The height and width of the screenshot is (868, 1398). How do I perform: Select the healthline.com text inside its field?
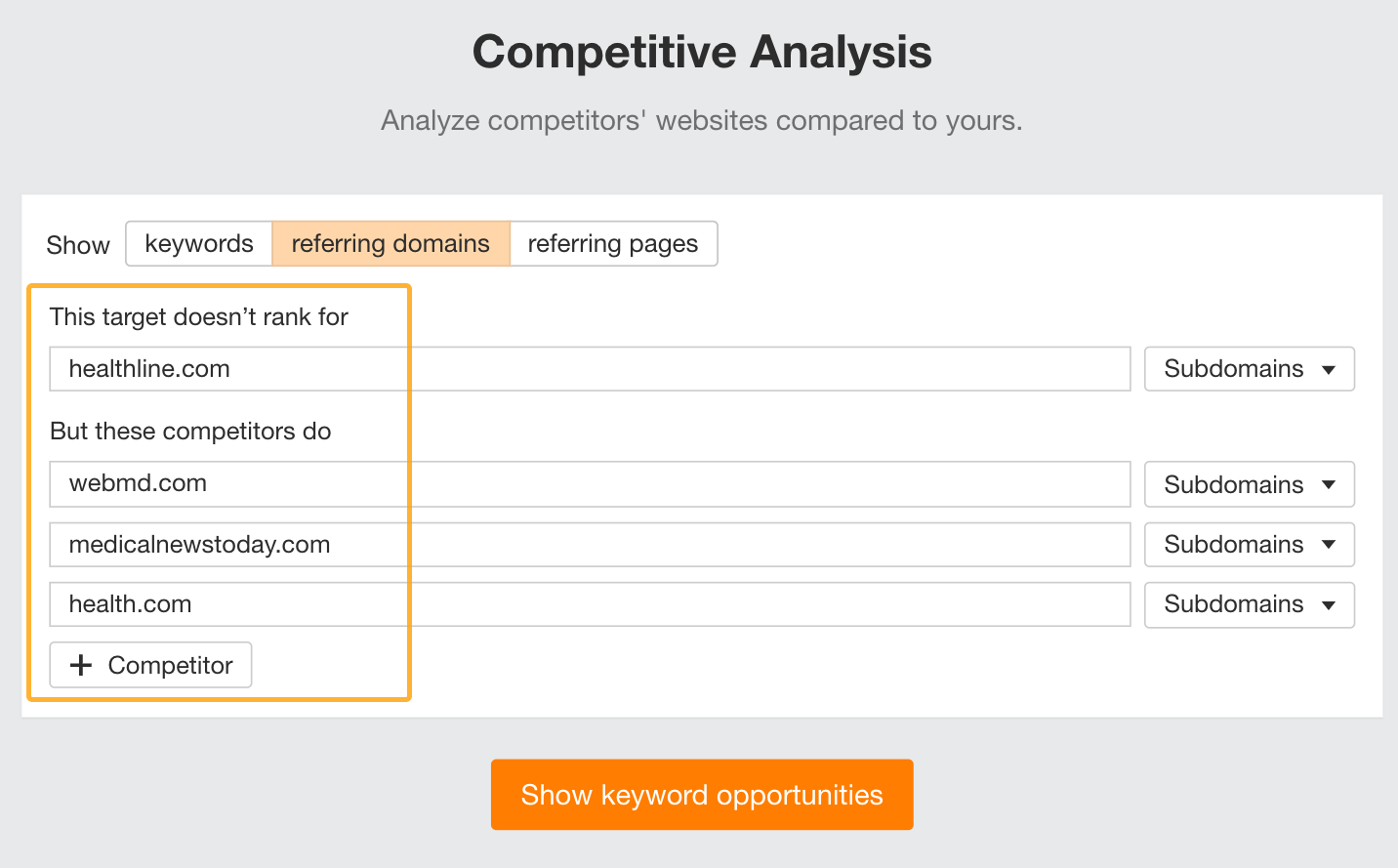(x=148, y=369)
